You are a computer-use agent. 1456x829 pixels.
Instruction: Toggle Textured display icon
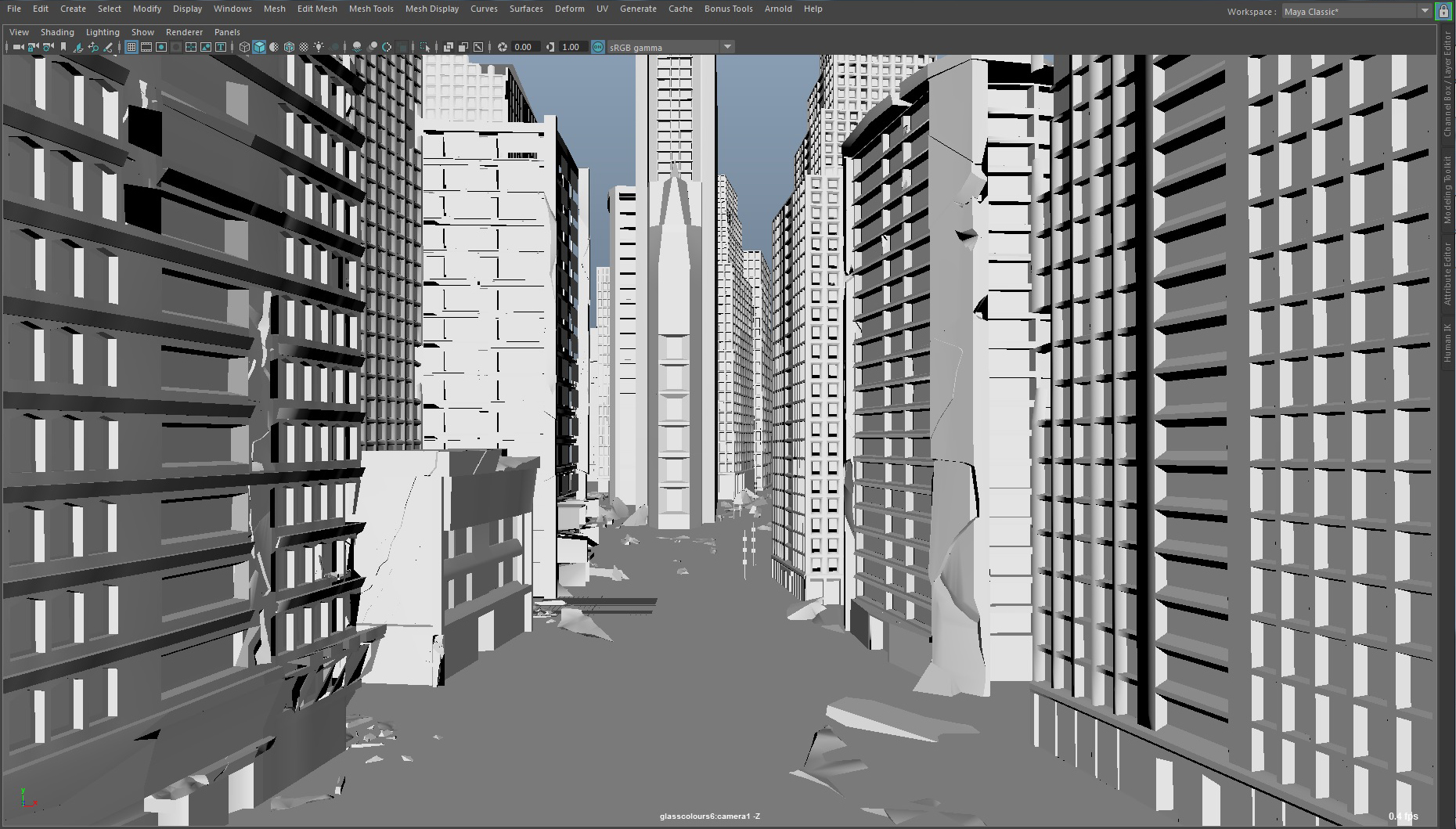pos(304,47)
